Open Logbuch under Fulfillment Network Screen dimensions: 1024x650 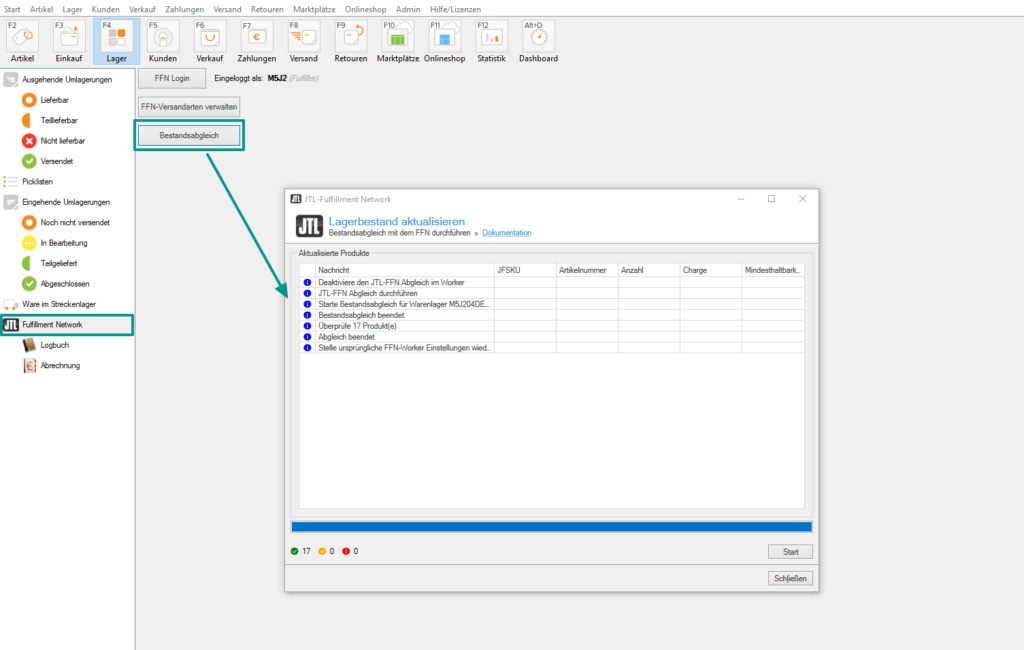click(54, 345)
